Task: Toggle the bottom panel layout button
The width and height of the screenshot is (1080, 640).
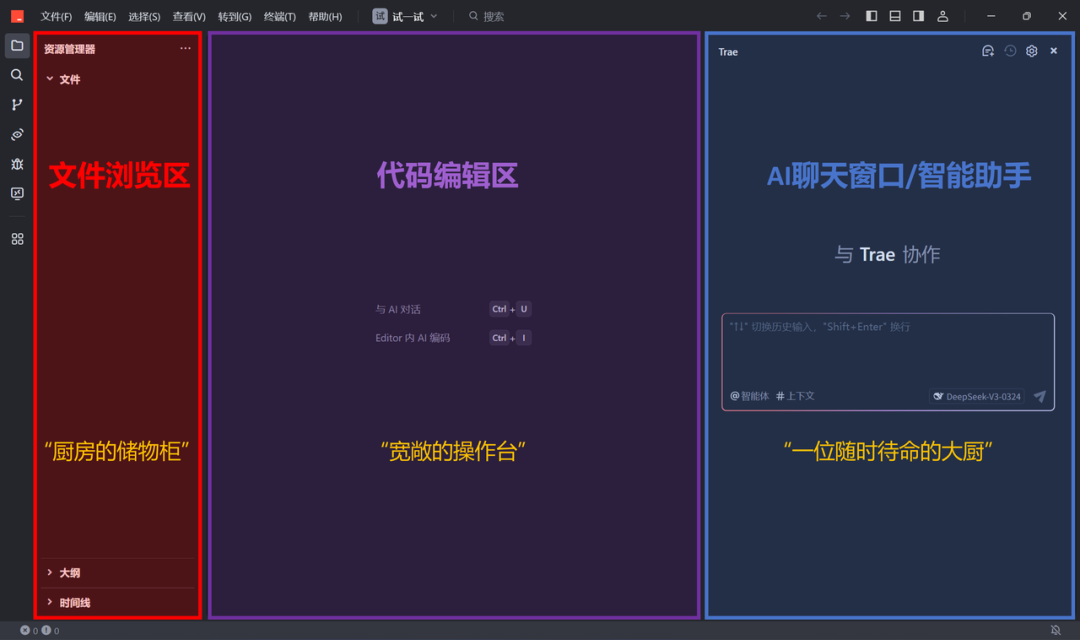Action: [895, 16]
